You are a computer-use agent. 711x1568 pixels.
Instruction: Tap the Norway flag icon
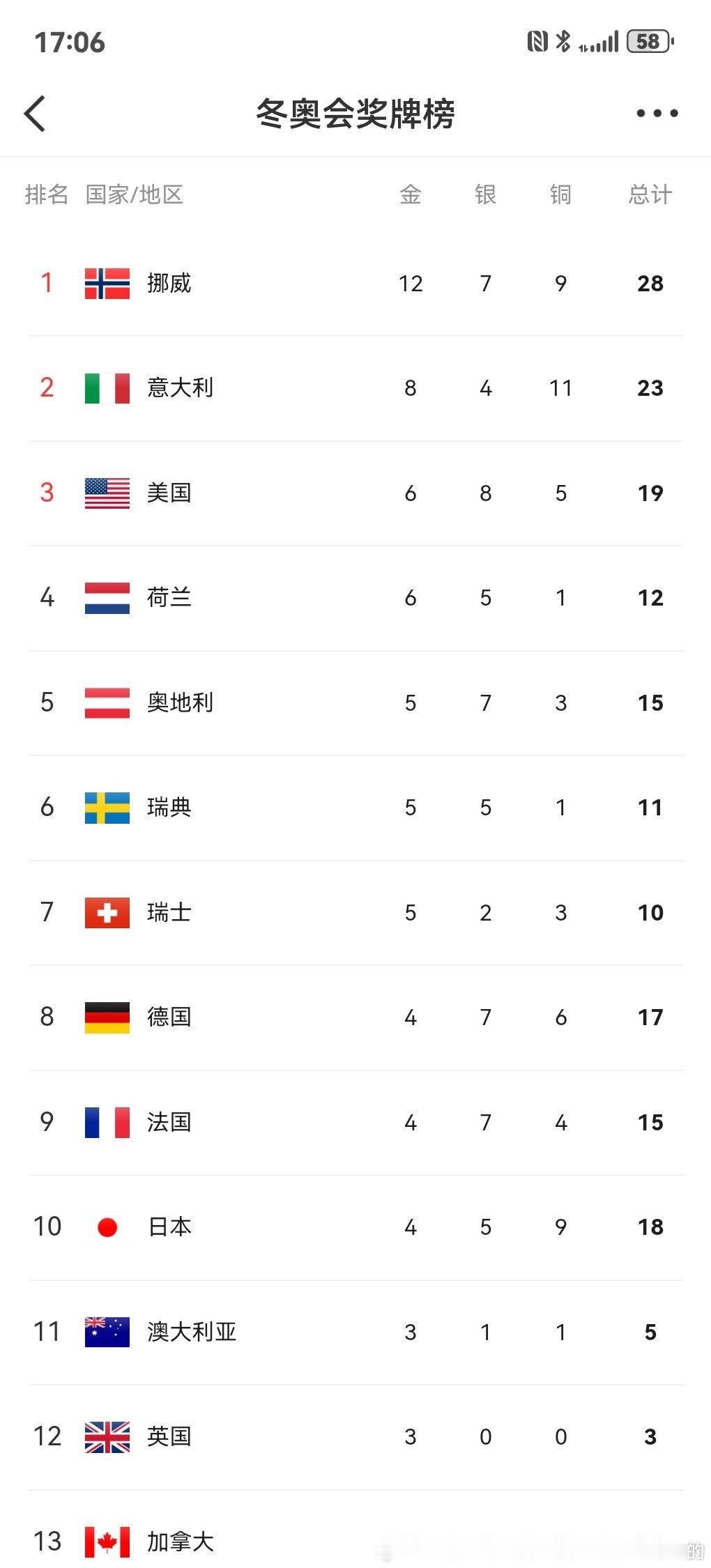tap(107, 284)
